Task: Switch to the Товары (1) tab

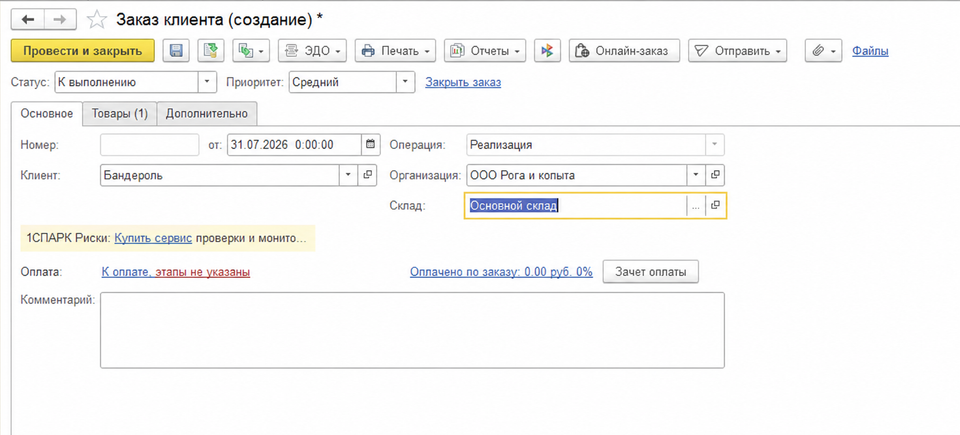Action: (120, 114)
